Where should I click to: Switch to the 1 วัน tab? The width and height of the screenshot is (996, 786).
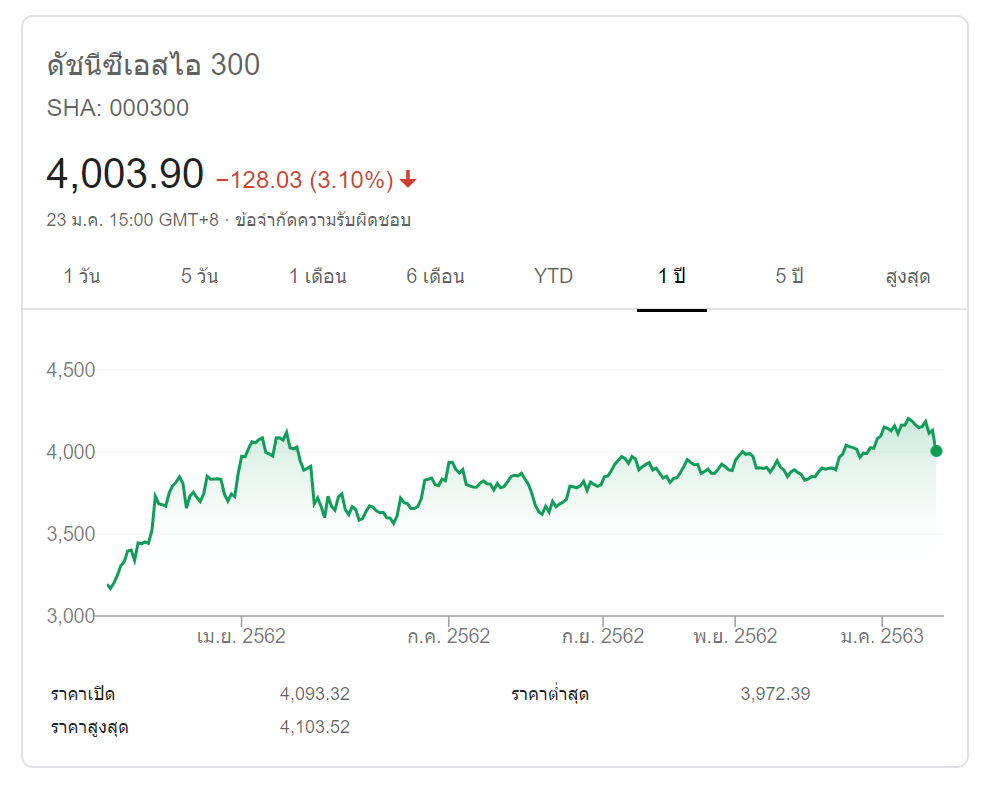tap(82, 277)
